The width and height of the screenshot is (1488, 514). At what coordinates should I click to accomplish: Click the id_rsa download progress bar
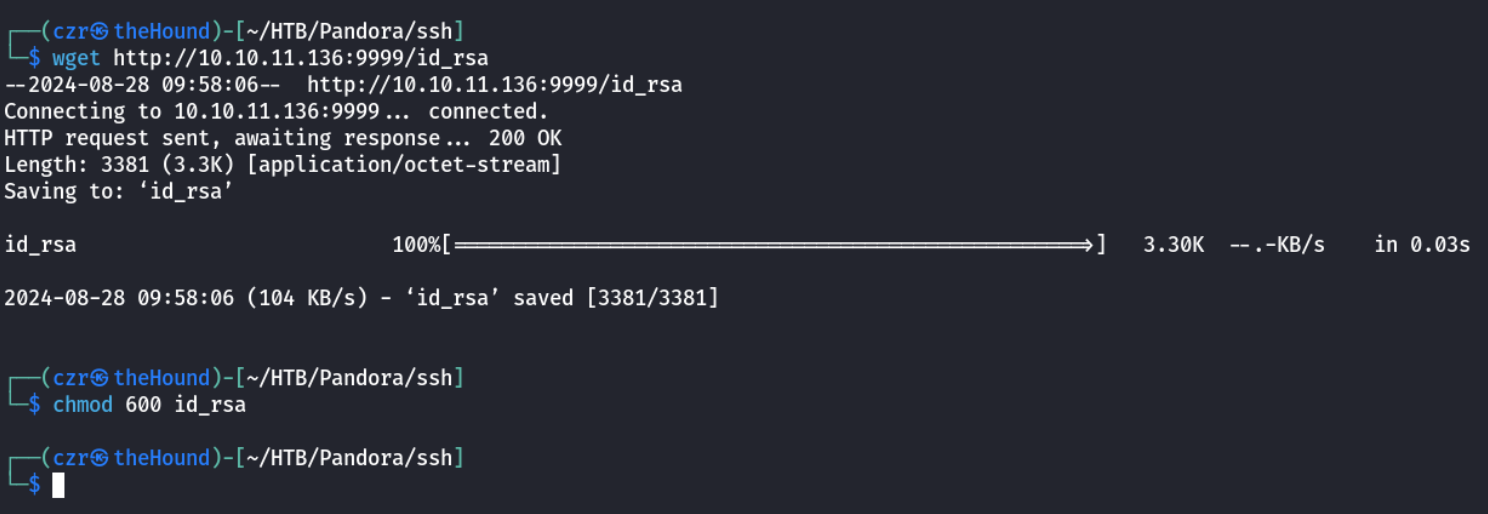(x=770, y=244)
